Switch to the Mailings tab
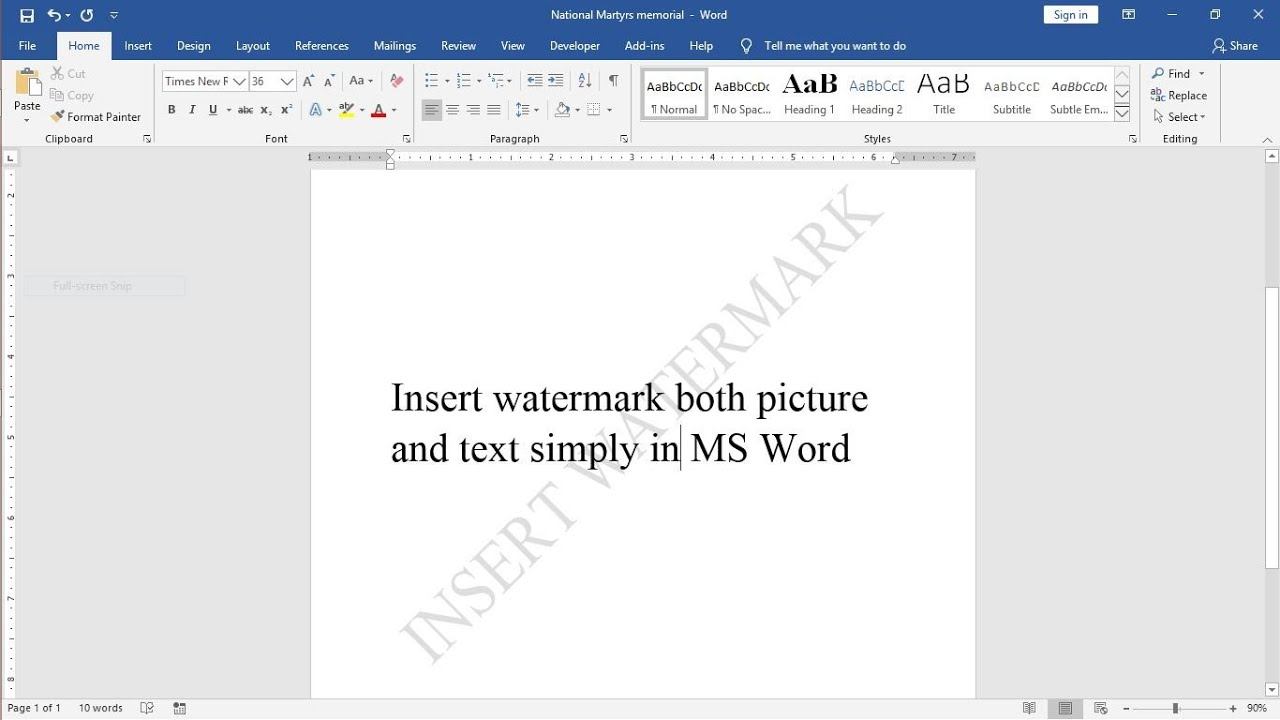Viewport: 1280px width, 720px height. 395,46
